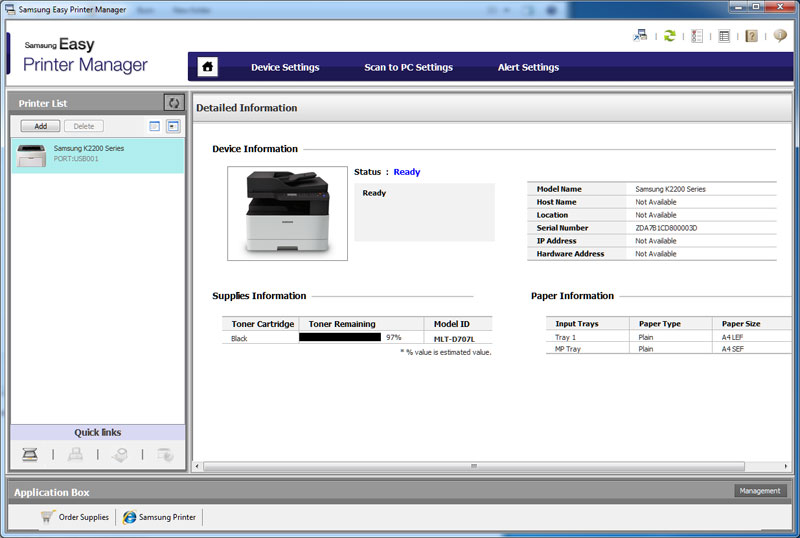This screenshot has width=800, height=538.
Task: Click the Input Trays column header
Action: (x=577, y=324)
